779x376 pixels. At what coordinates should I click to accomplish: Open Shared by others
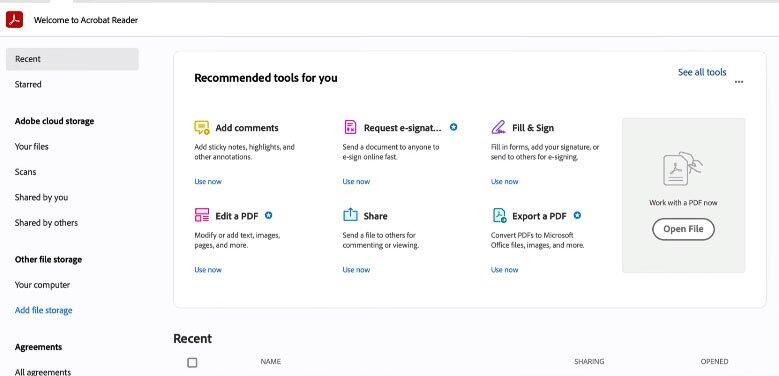click(46, 223)
